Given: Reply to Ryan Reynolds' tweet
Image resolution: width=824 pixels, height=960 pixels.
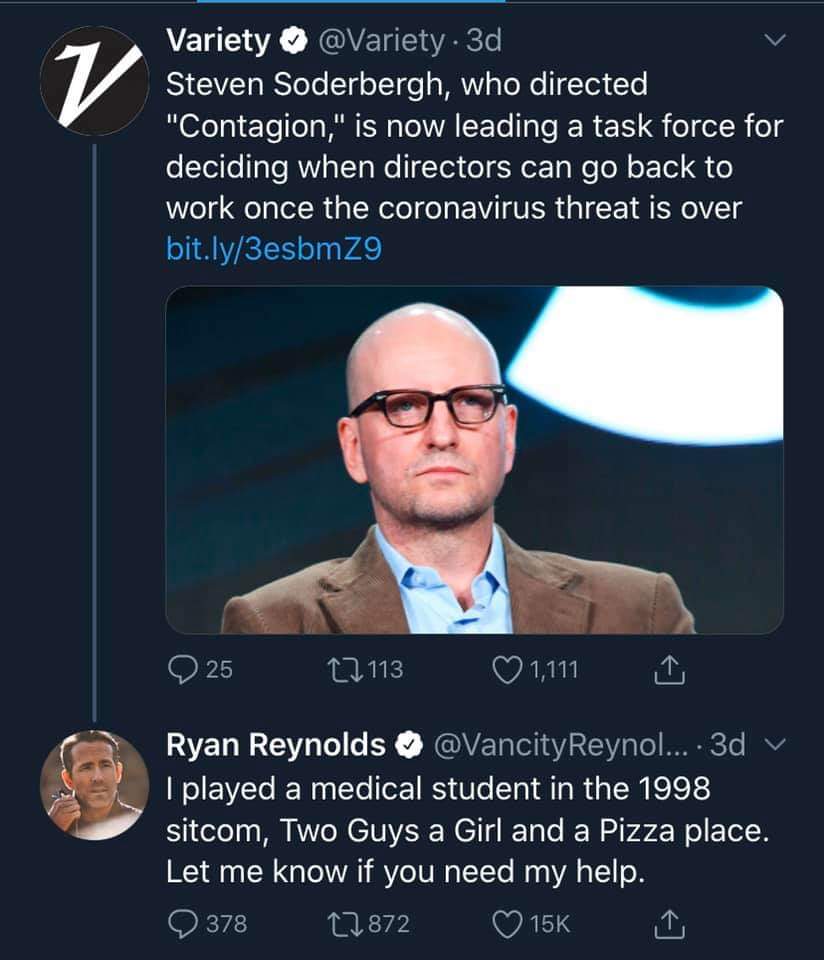Looking at the screenshot, I should point(183,923).
